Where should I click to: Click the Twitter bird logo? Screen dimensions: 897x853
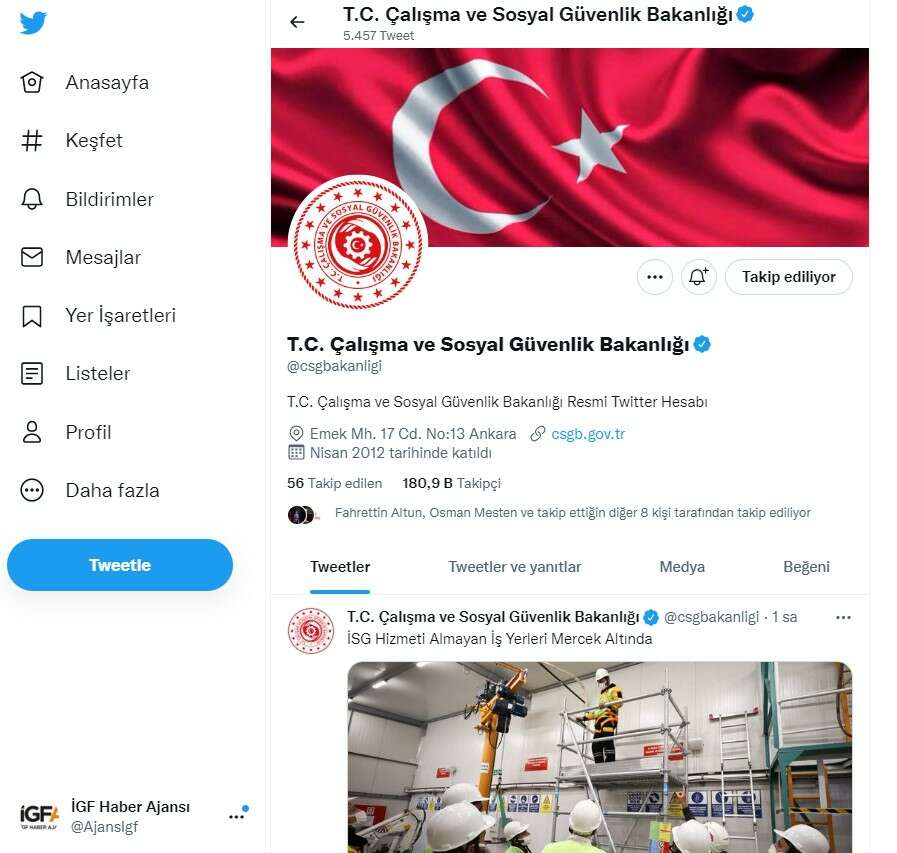pyautogui.click(x=33, y=23)
